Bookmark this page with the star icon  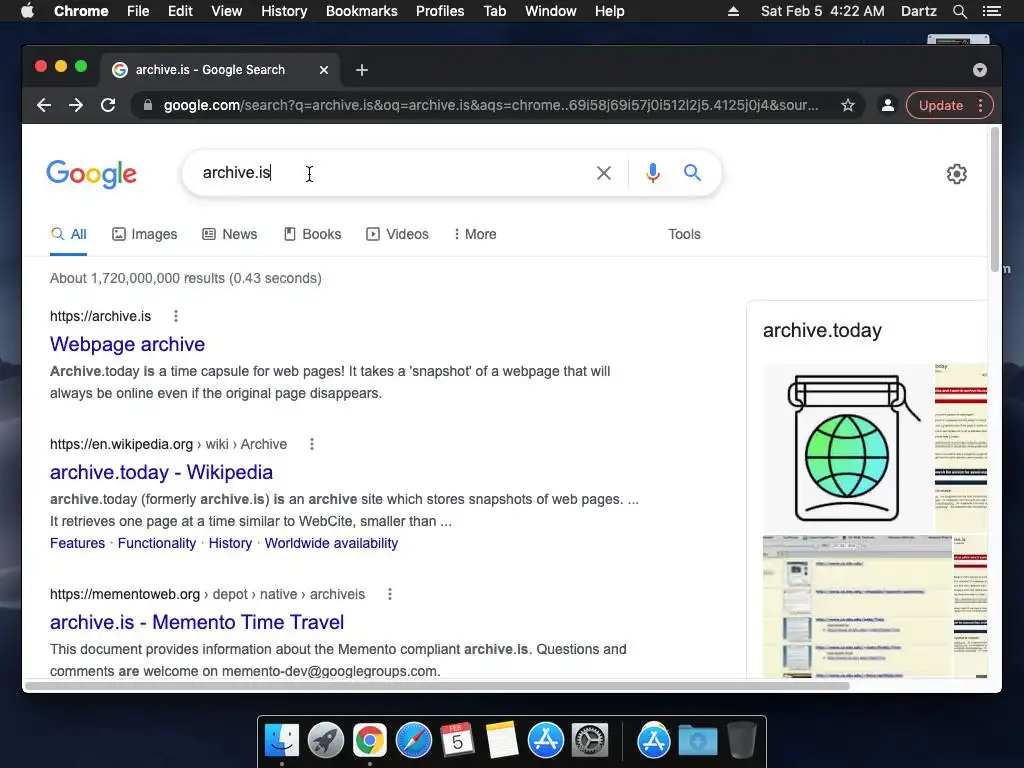(848, 105)
